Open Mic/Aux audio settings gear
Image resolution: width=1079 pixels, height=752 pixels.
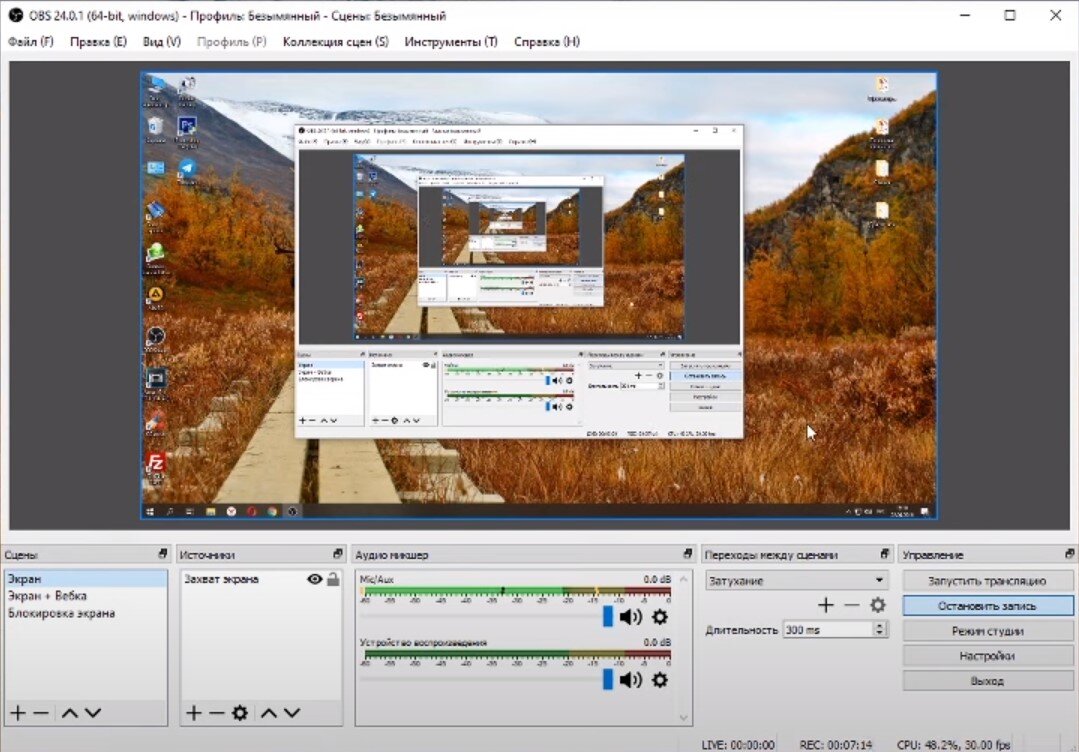click(659, 617)
